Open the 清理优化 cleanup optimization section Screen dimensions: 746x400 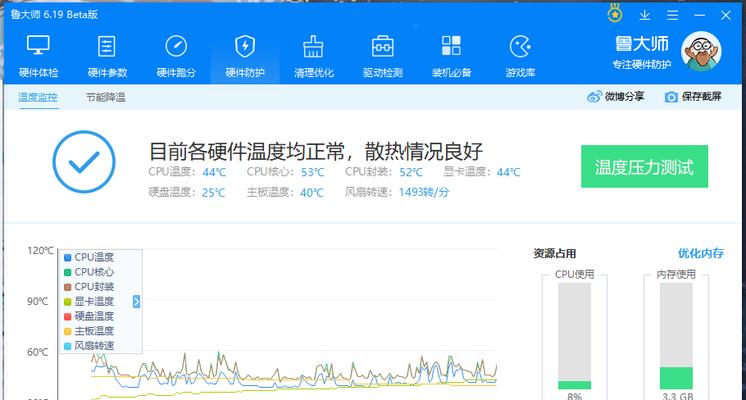(314, 56)
